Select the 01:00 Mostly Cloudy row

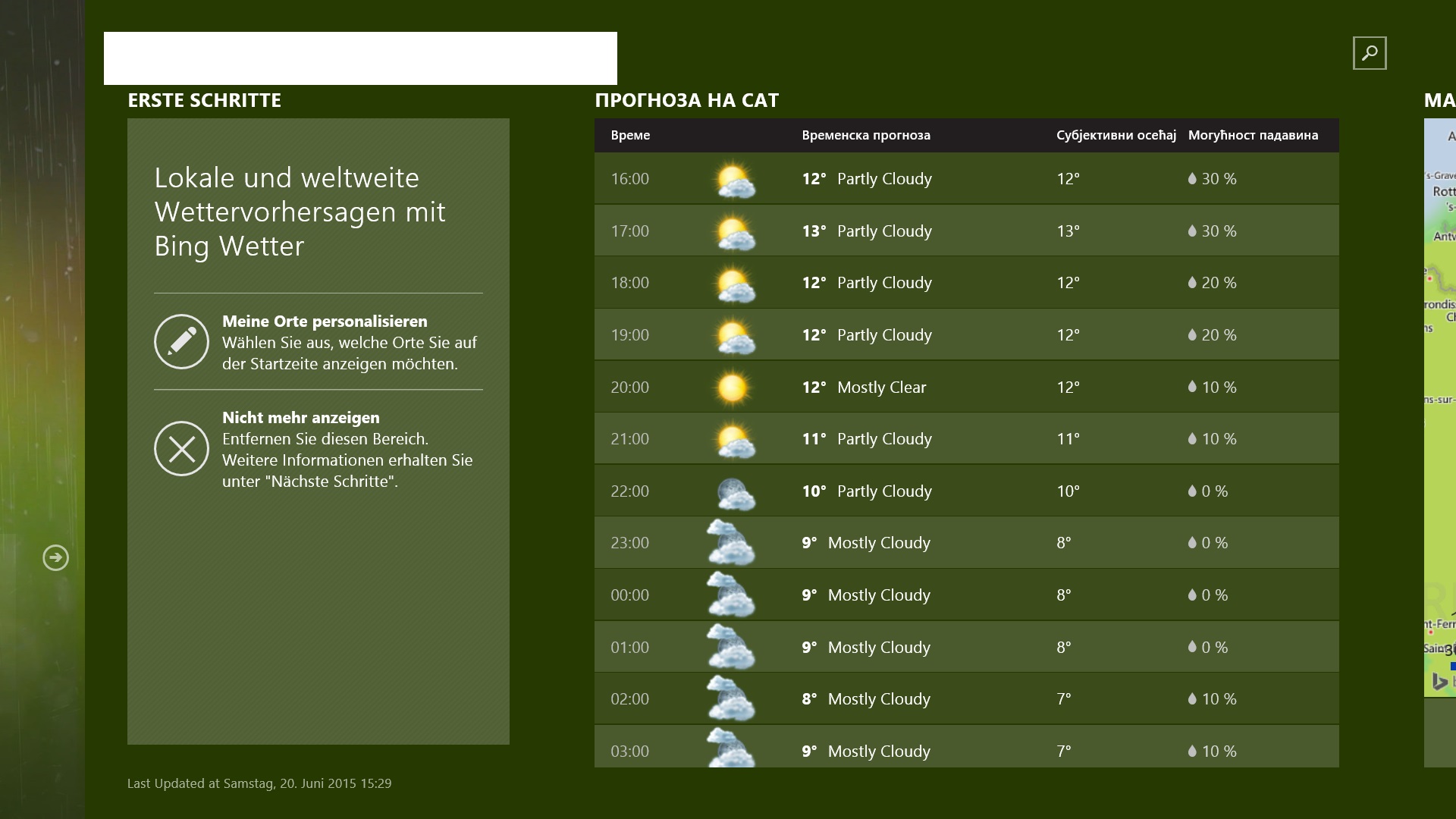point(966,647)
